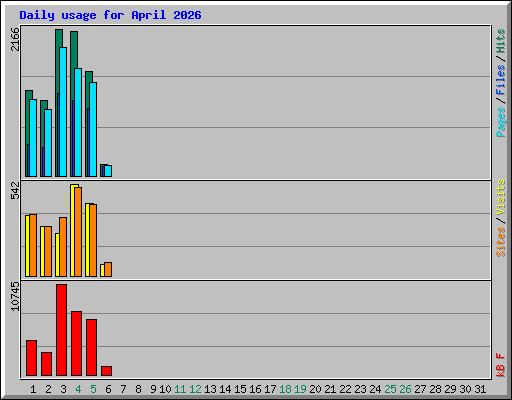Click day number 22 on x-axis
The height and width of the screenshot is (400, 512).
pos(345,389)
